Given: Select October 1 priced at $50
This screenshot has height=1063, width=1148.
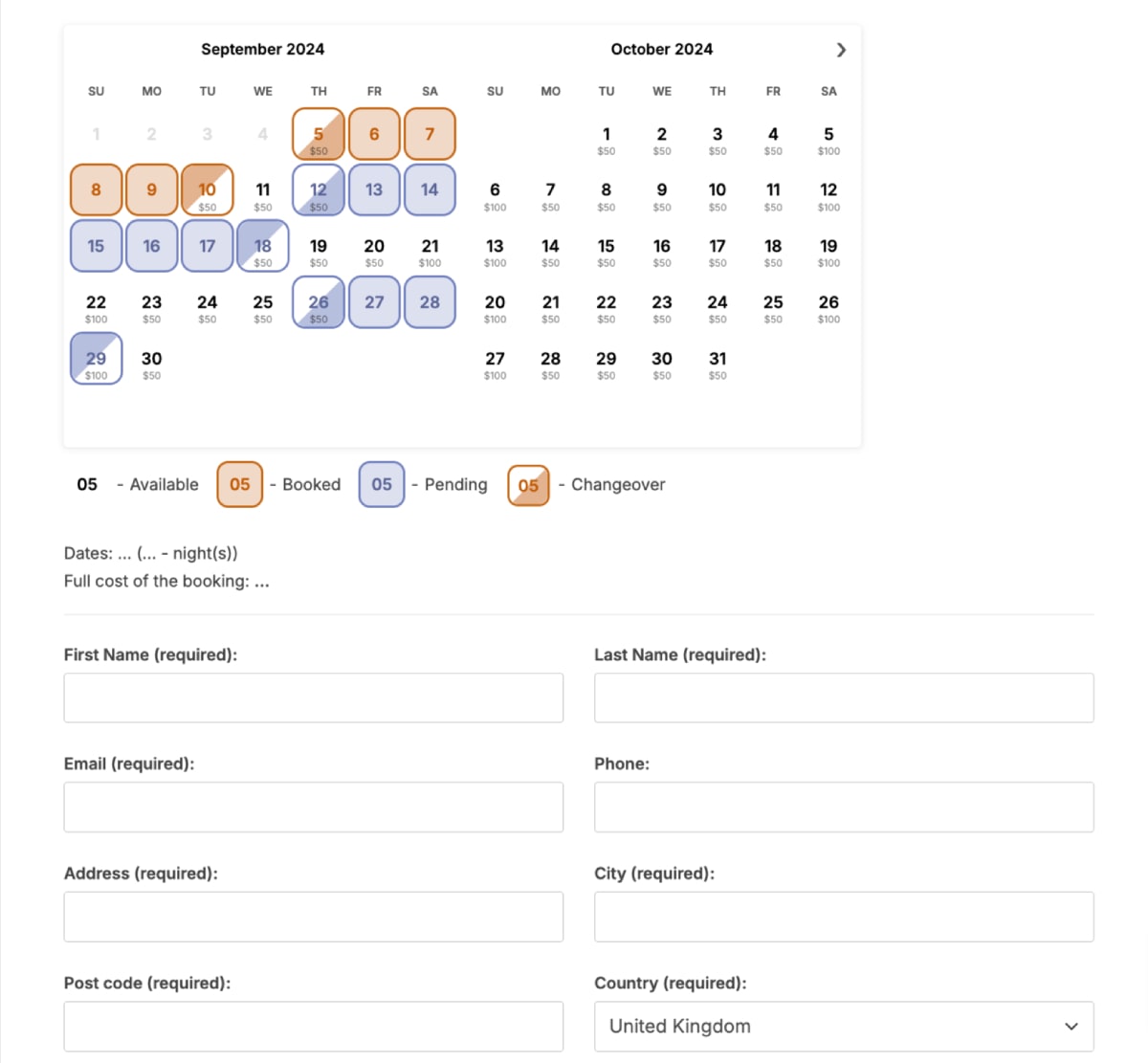Looking at the screenshot, I should (x=607, y=140).
